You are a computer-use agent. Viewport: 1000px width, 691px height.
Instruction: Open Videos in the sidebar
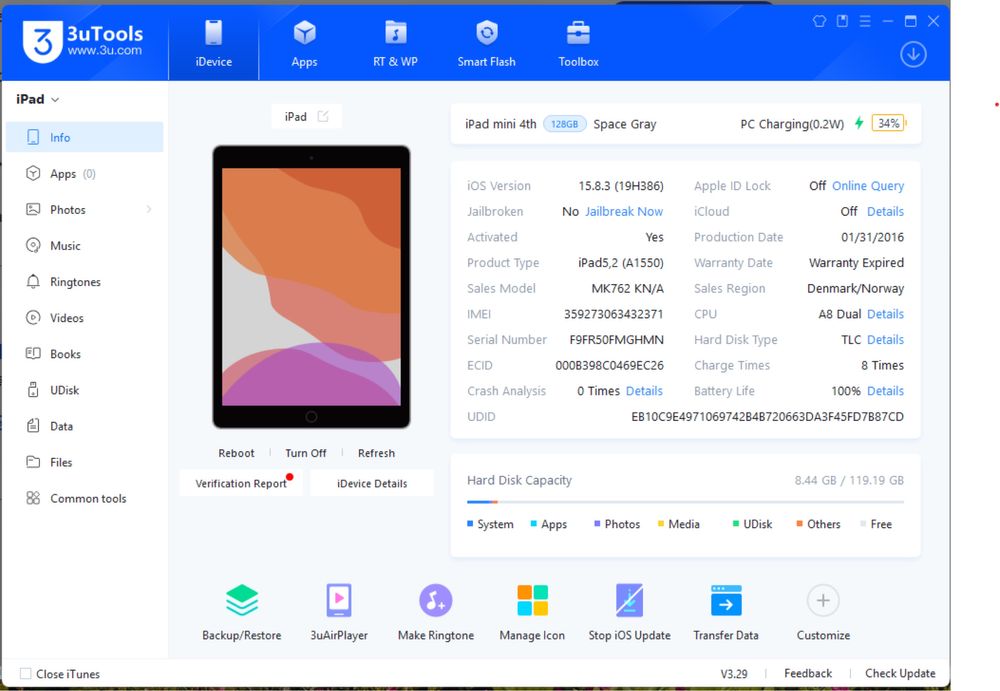pyautogui.click(x=84, y=318)
